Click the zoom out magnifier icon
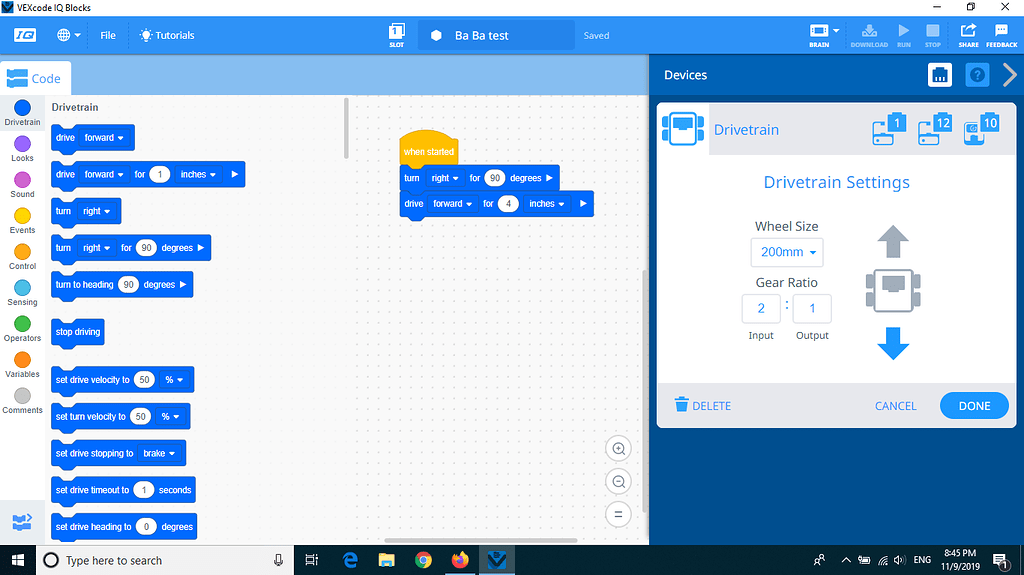Screen dimensions: 1024x575 click(x=619, y=482)
